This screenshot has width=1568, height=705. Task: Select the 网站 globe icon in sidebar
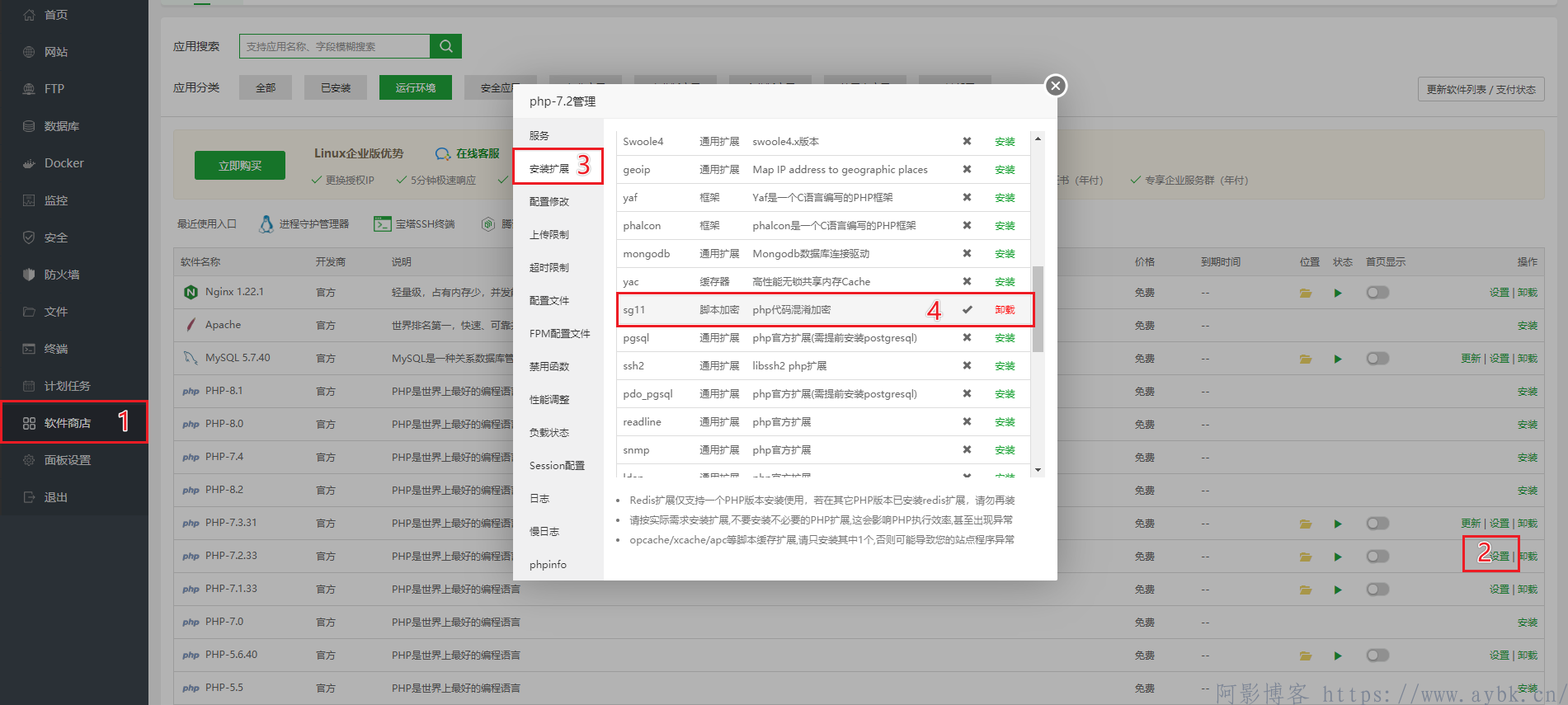click(x=29, y=52)
